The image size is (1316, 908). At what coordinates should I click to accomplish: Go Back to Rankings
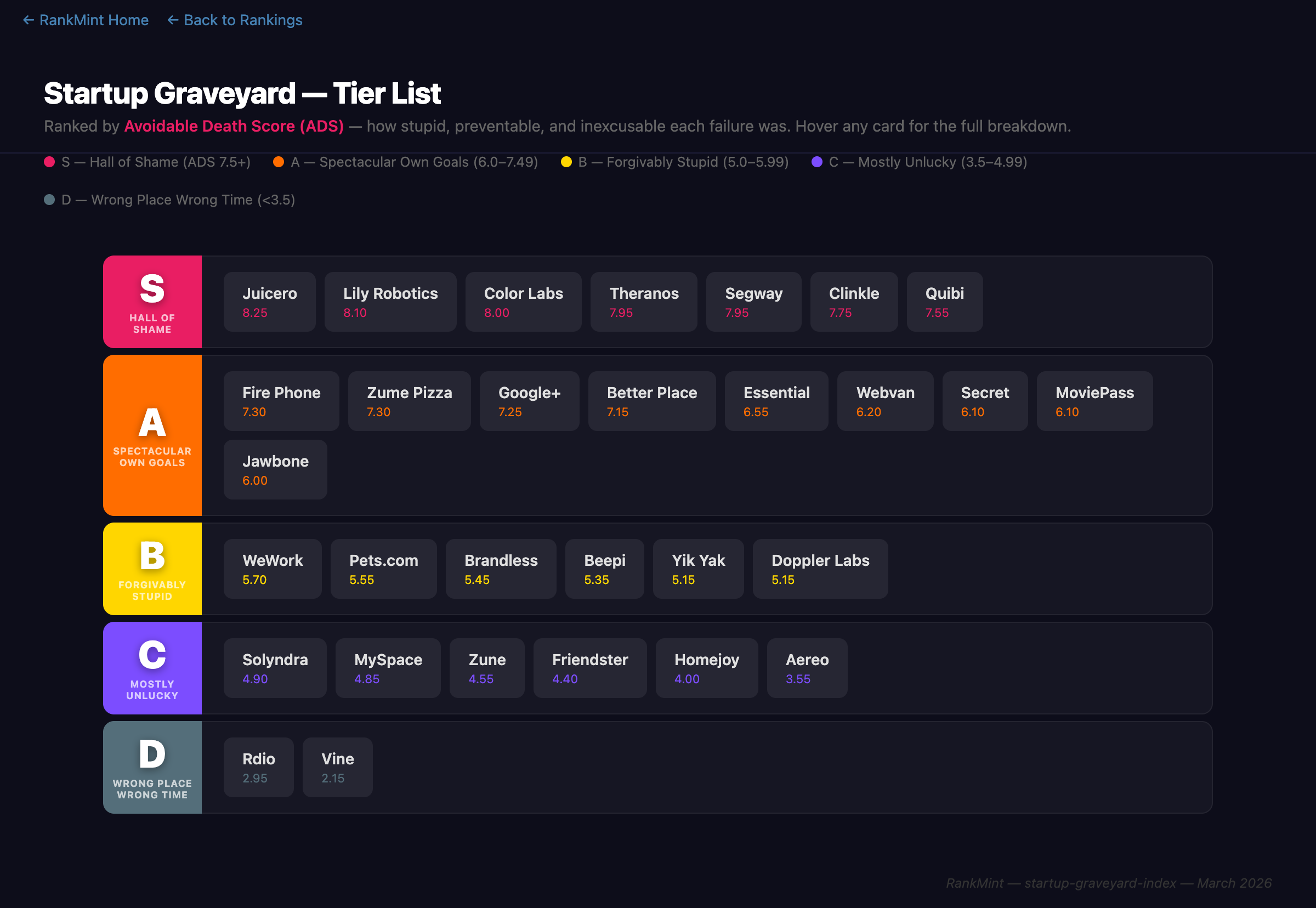(x=234, y=20)
